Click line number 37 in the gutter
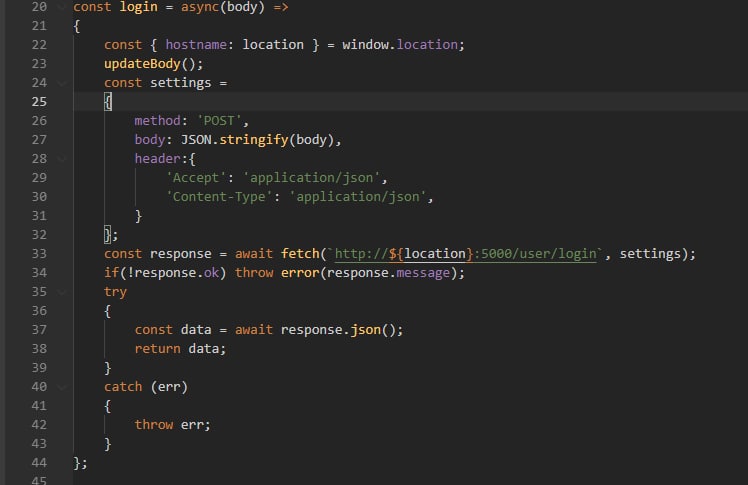Image resolution: width=748 pixels, height=485 pixels. pyautogui.click(x=39, y=330)
